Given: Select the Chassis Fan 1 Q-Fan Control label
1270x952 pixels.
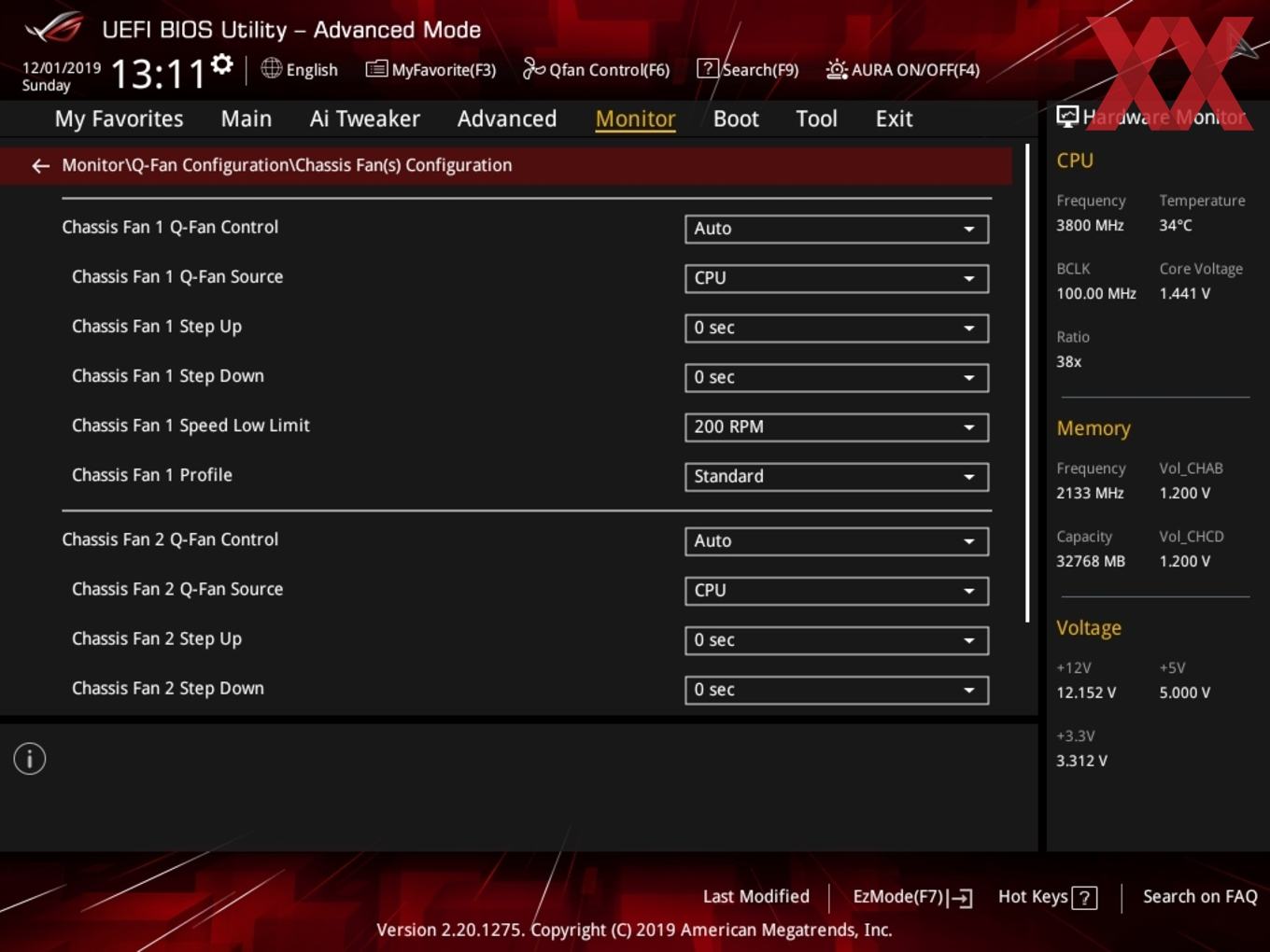Looking at the screenshot, I should [170, 227].
